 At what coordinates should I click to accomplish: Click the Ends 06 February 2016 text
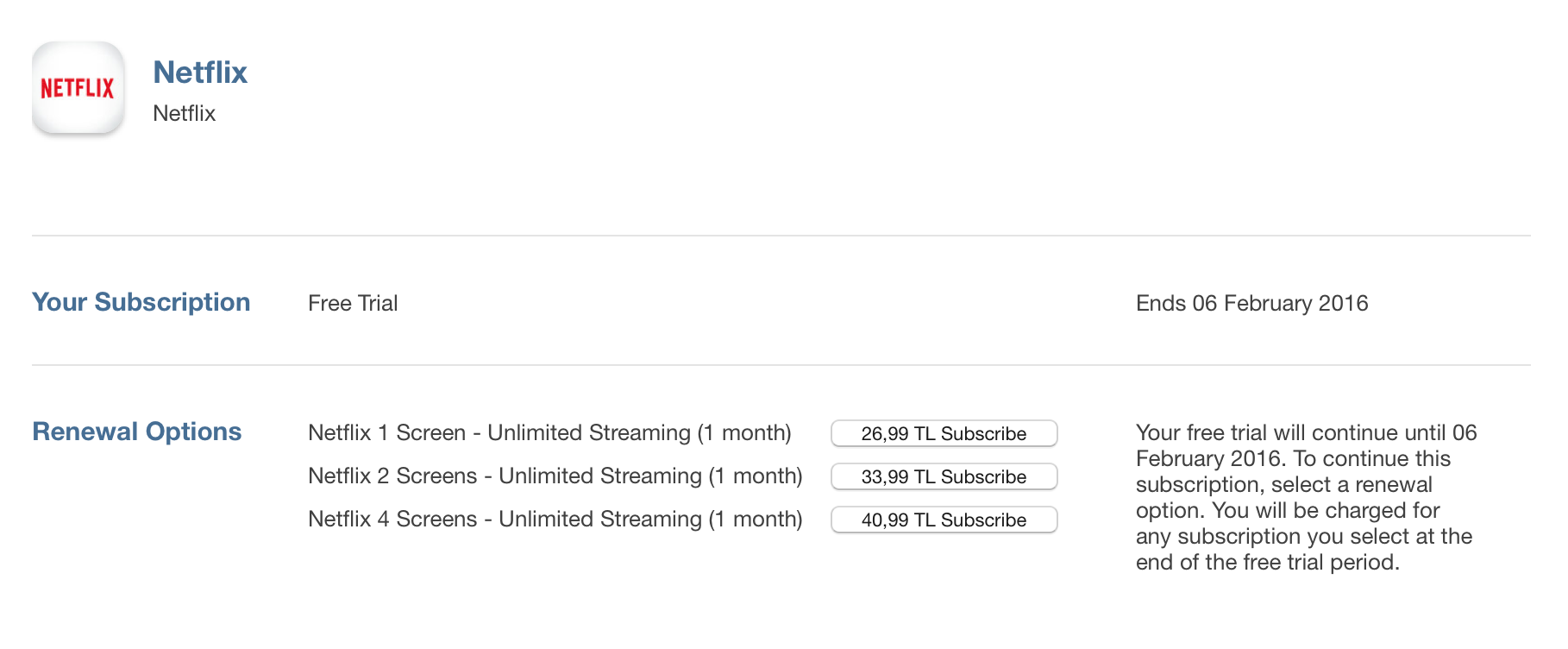[1251, 303]
